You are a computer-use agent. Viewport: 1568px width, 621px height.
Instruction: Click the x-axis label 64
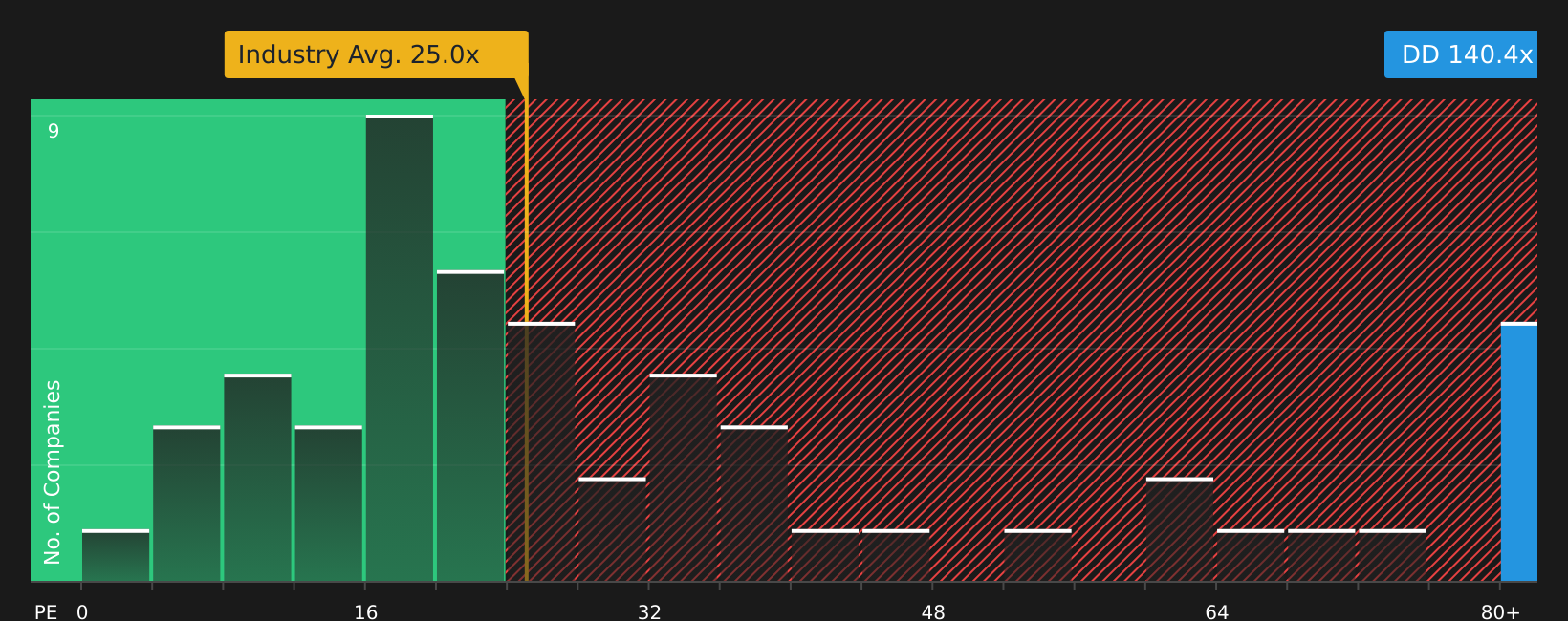tap(1216, 611)
